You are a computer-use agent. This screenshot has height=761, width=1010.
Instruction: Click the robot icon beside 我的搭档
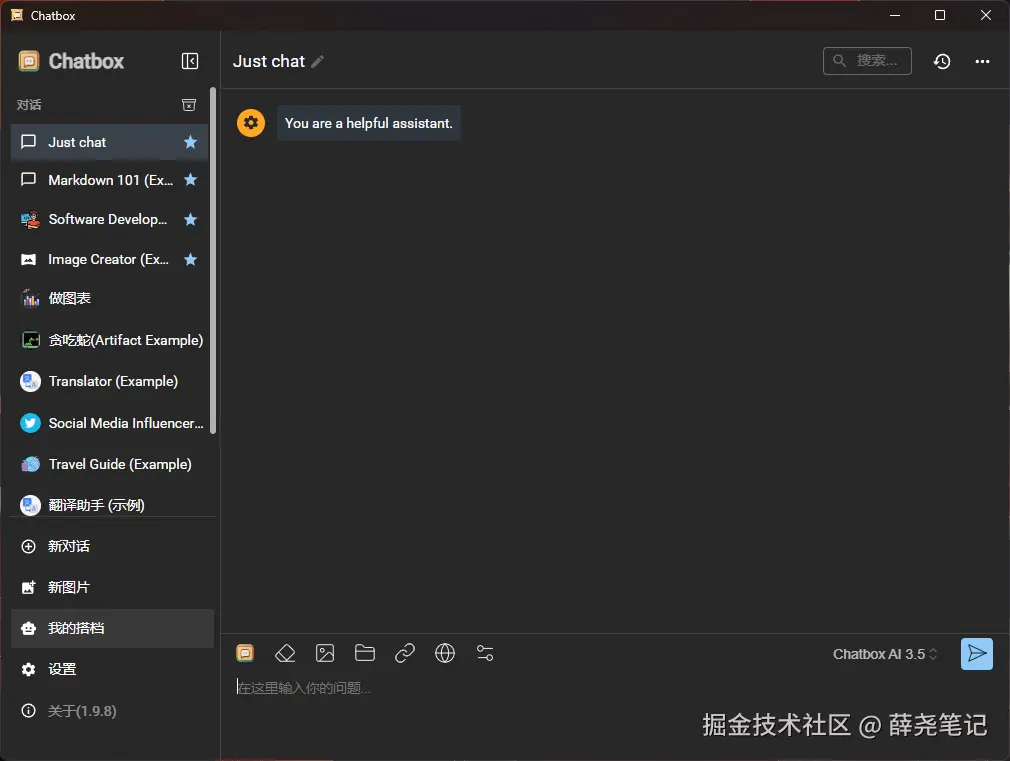pos(28,628)
